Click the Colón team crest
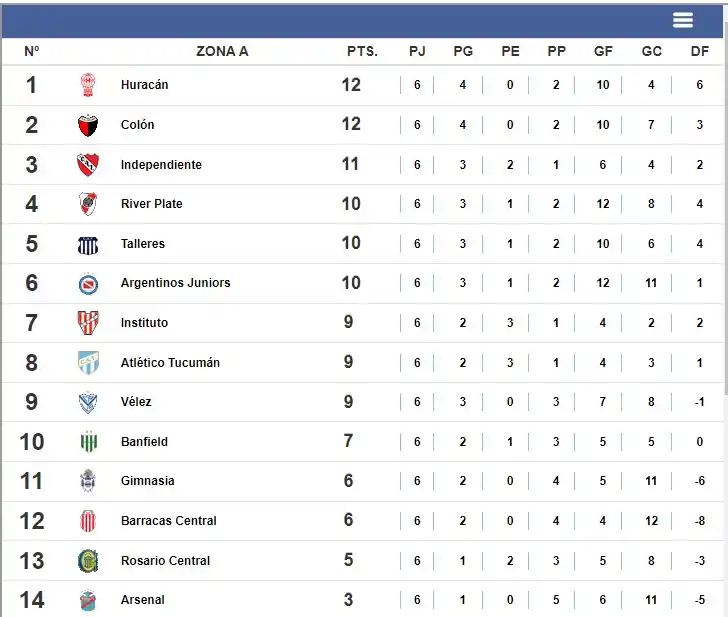The width and height of the screenshot is (728, 617). pyautogui.click(x=88, y=125)
